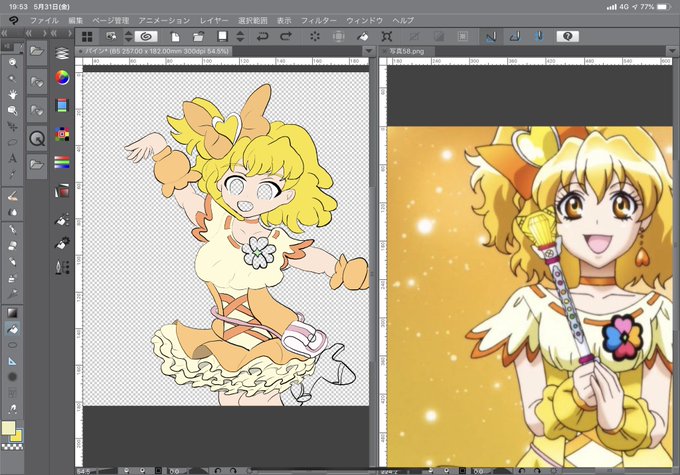
Task: Expand the up-down stepper beside spiral button
Action: click(x=128, y=36)
